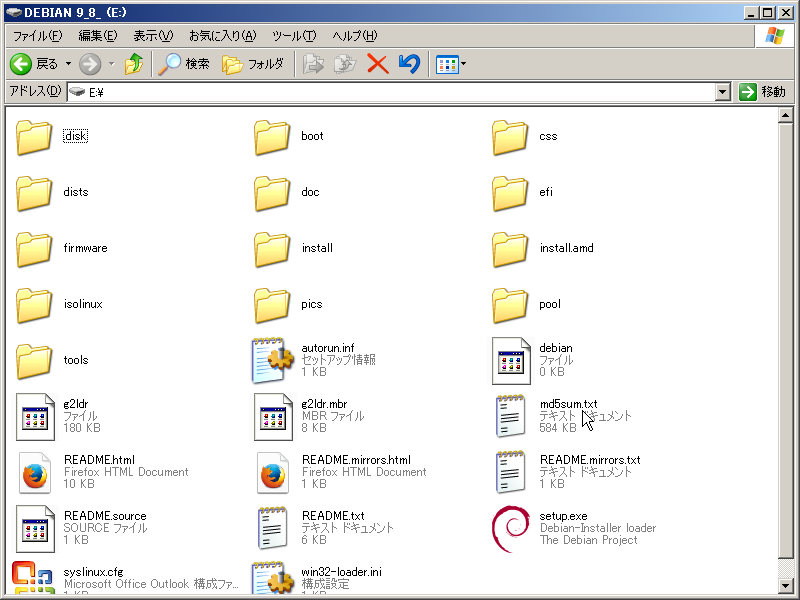Image resolution: width=800 pixels, height=600 pixels.
Task: Click the 移動 (Go) button
Action: coord(762,92)
